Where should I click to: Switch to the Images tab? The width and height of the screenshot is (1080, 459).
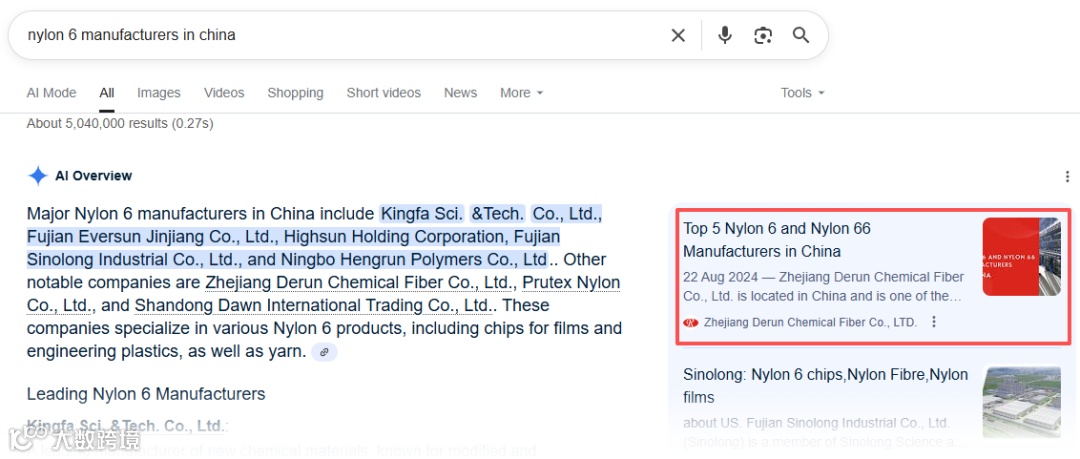point(159,93)
